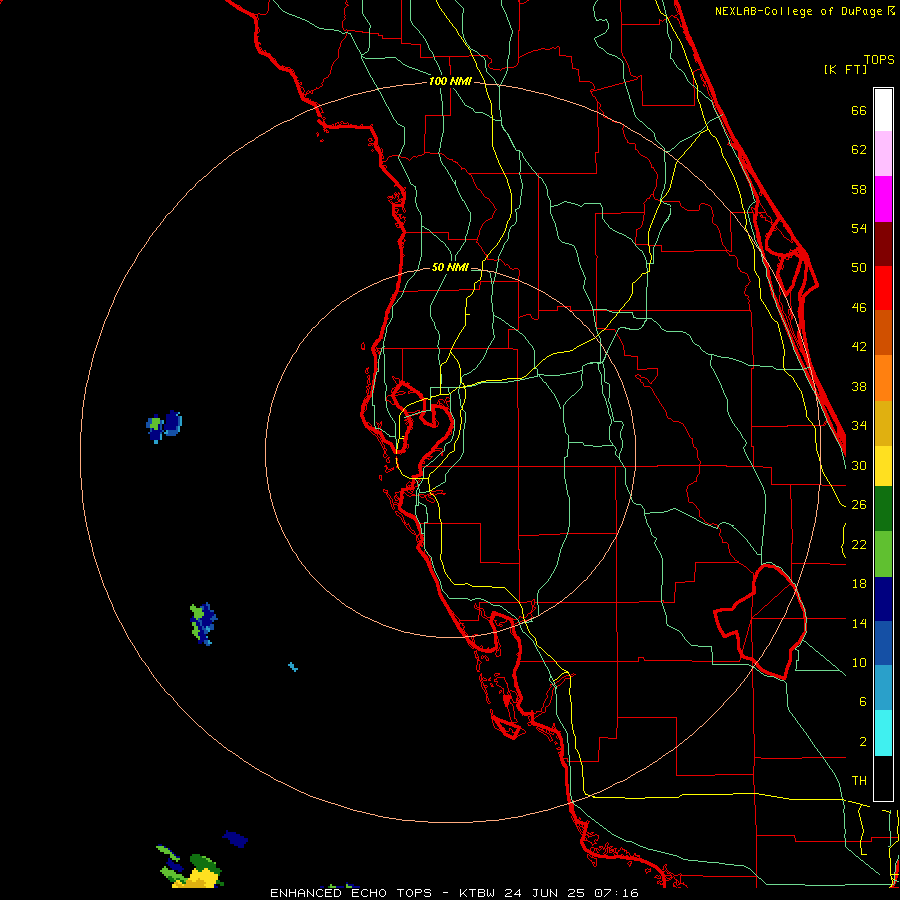
Task: Select the light pink legend swatch
Action: point(883,154)
